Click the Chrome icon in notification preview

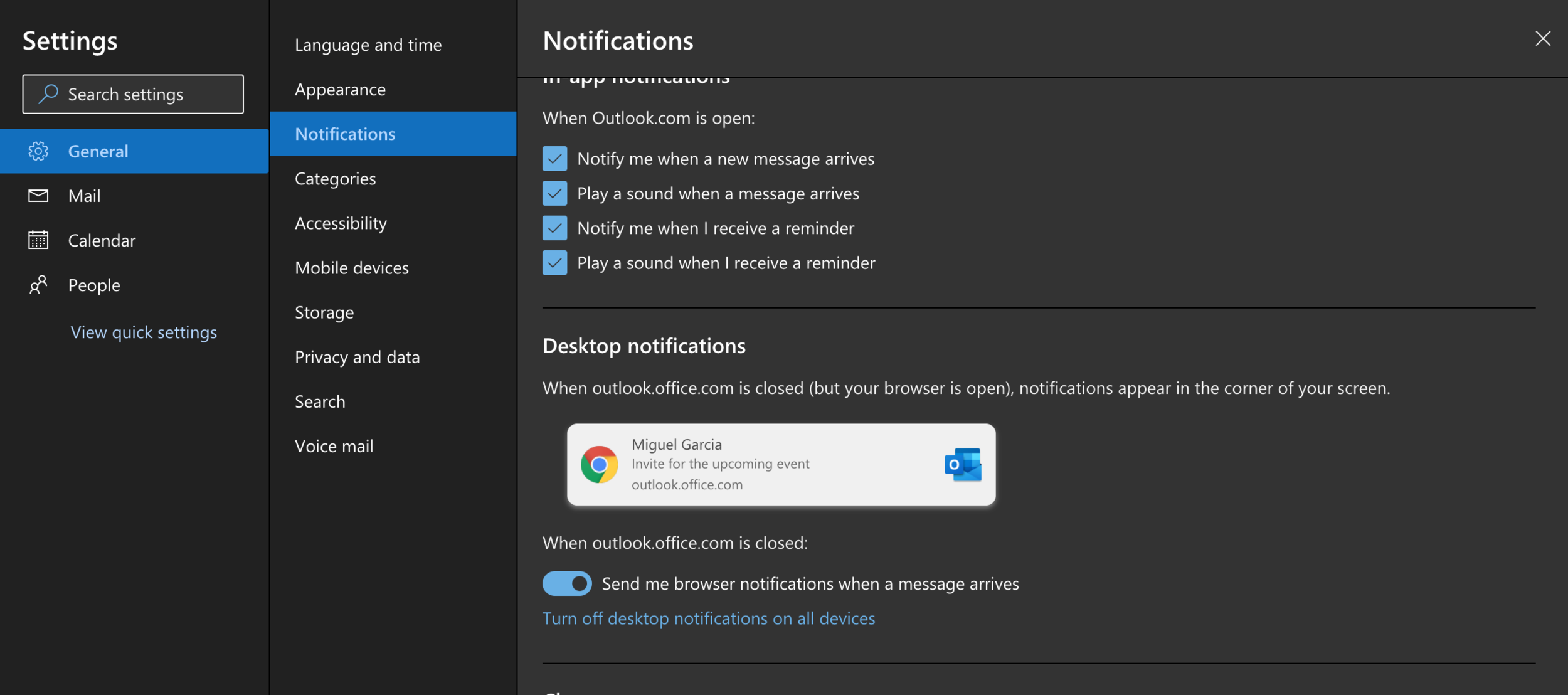tap(599, 465)
